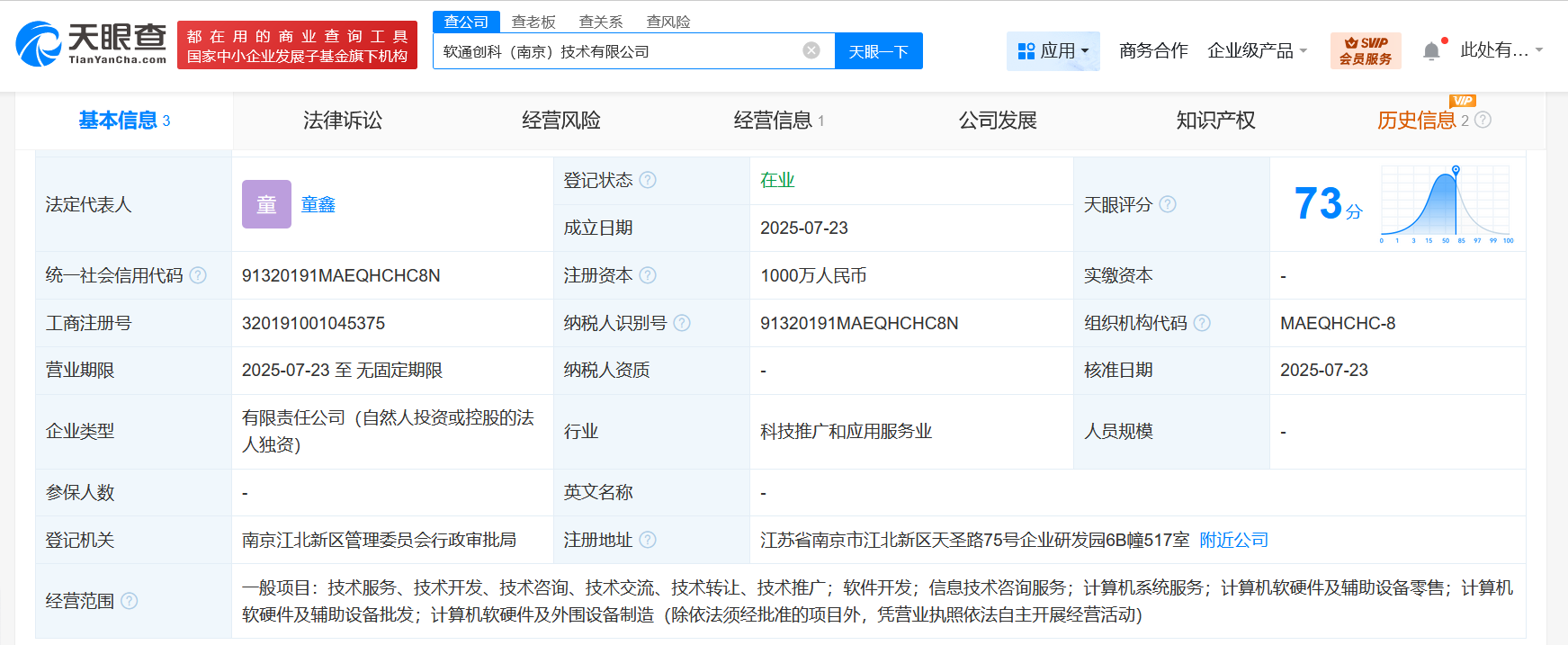This screenshot has height=645, width=1568.
Task: Click the 天眼评分 score distribution chart
Action: tap(1447, 204)
